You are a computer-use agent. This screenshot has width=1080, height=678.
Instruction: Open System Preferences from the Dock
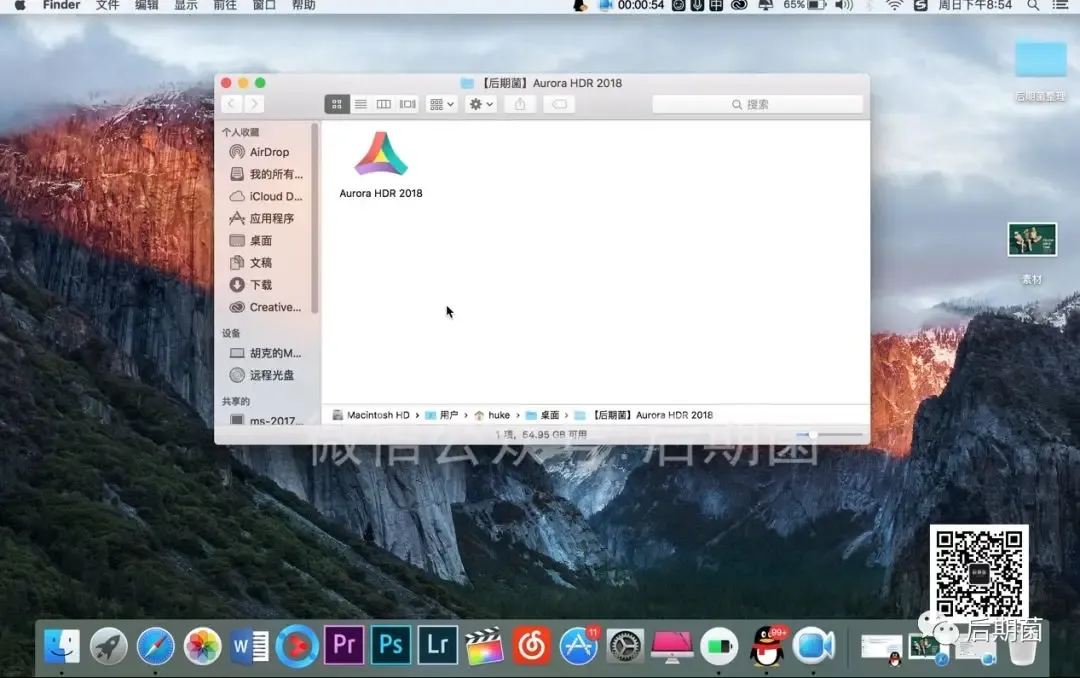tap(625, 646)
